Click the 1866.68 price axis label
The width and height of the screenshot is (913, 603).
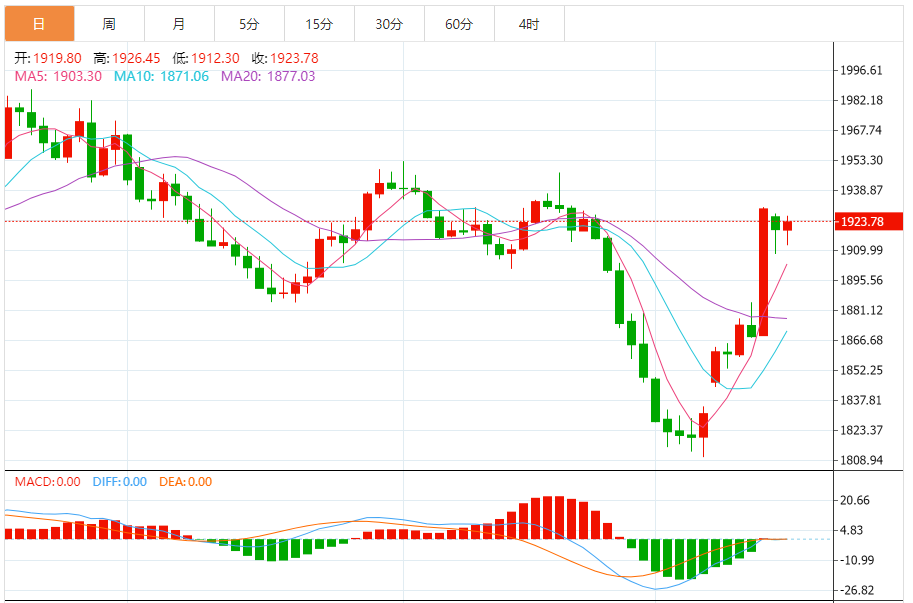point(861,340)
